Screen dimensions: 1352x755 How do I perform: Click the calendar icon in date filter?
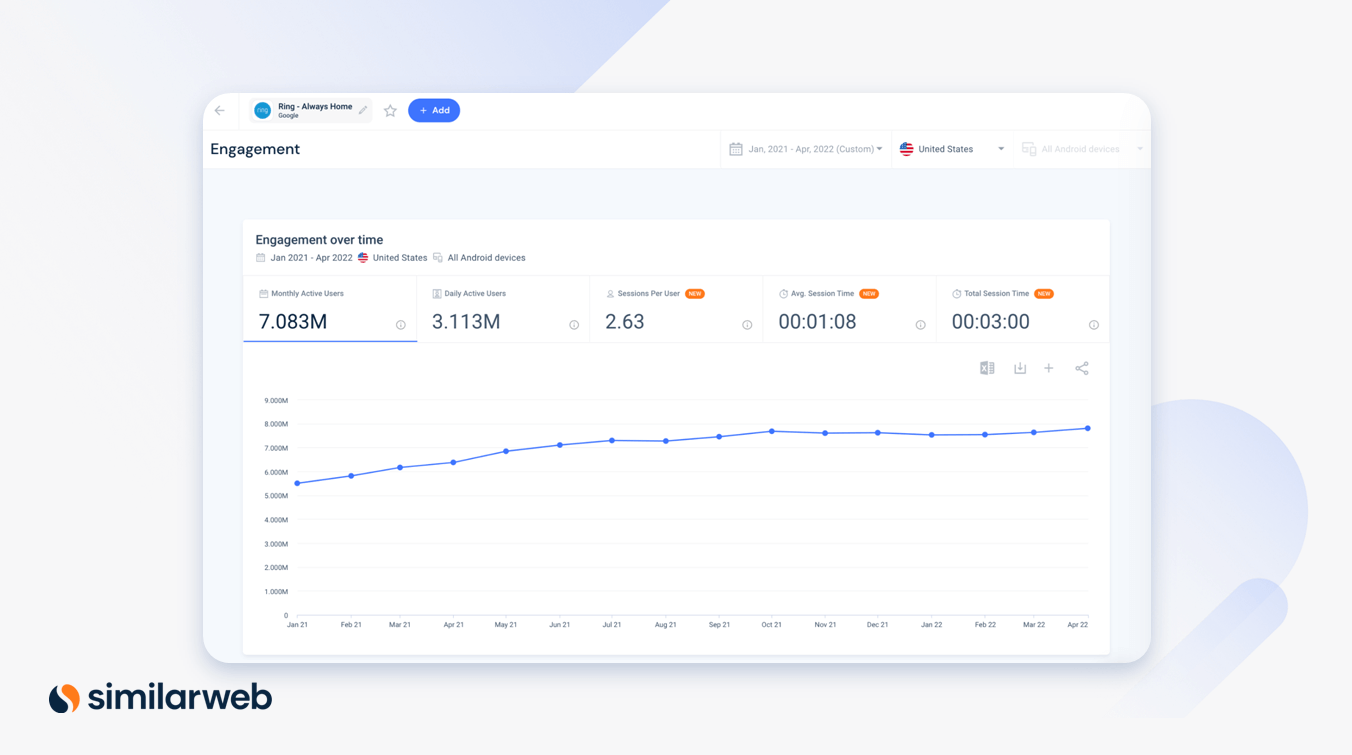tap(736, 149)
